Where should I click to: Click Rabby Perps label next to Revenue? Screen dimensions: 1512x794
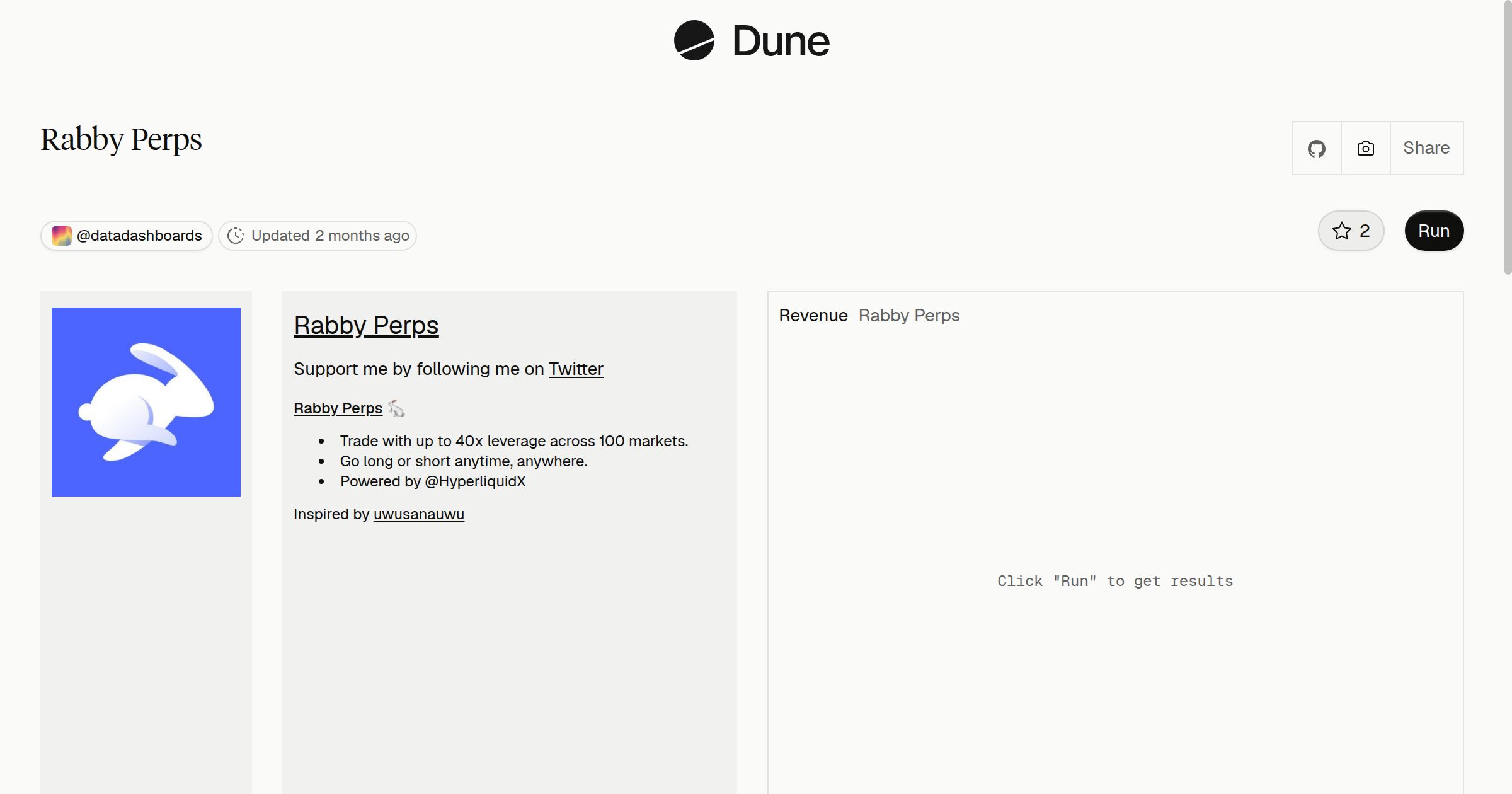point(909,315)
